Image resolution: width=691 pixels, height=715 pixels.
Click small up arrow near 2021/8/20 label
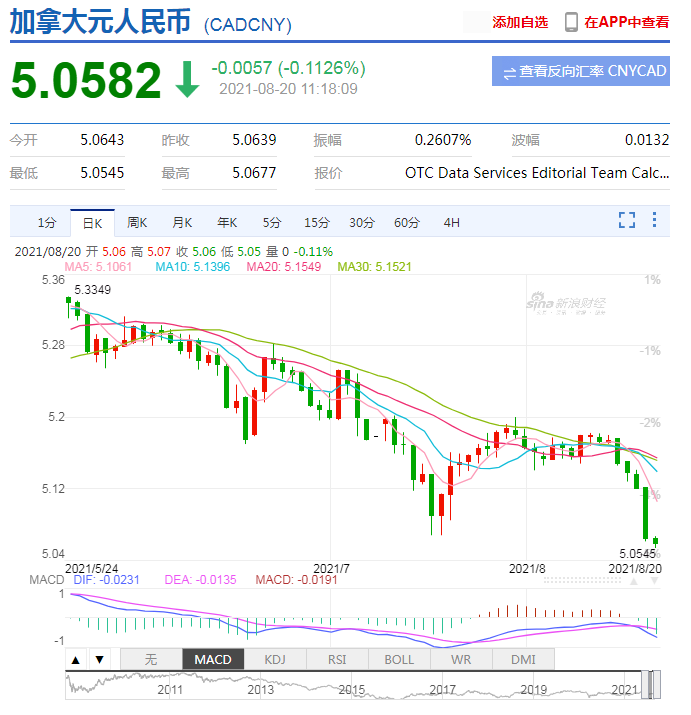tap(634, 581)
